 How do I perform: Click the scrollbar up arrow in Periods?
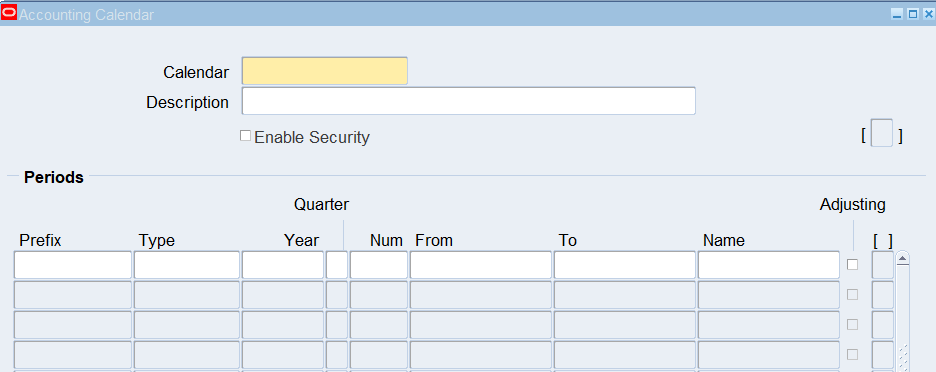coord(903,259)
